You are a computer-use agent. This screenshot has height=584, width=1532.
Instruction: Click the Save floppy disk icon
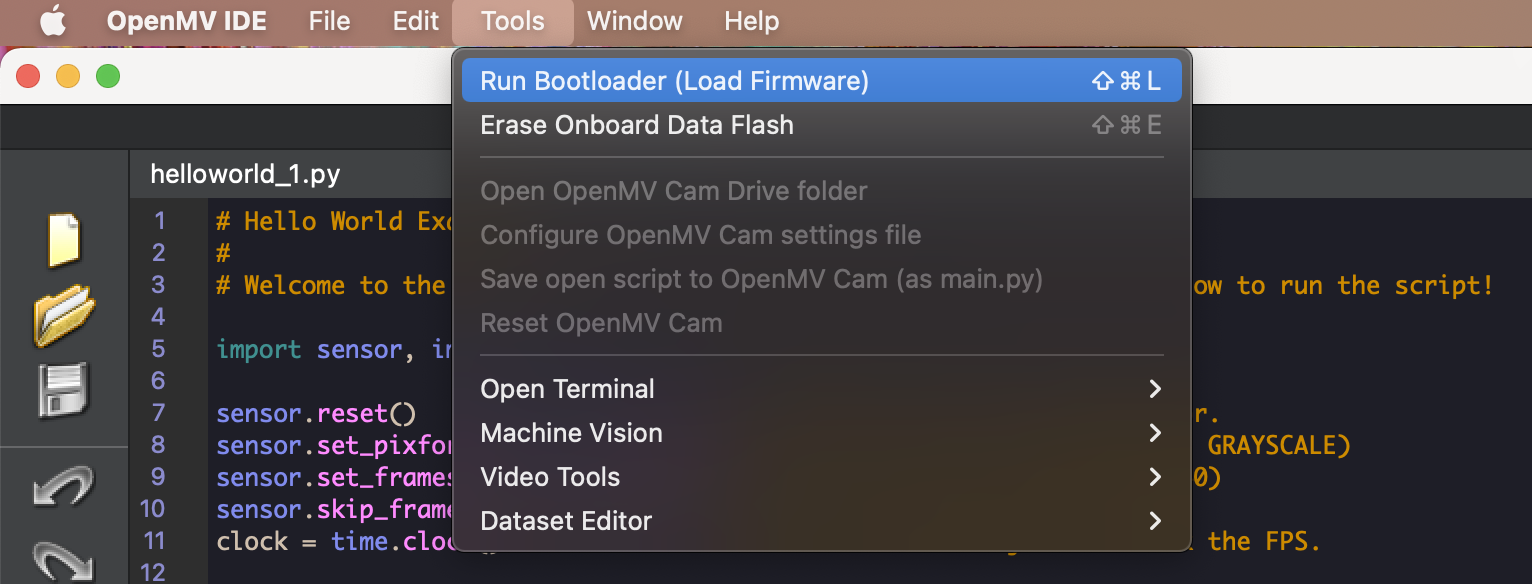tap(64, 390)
